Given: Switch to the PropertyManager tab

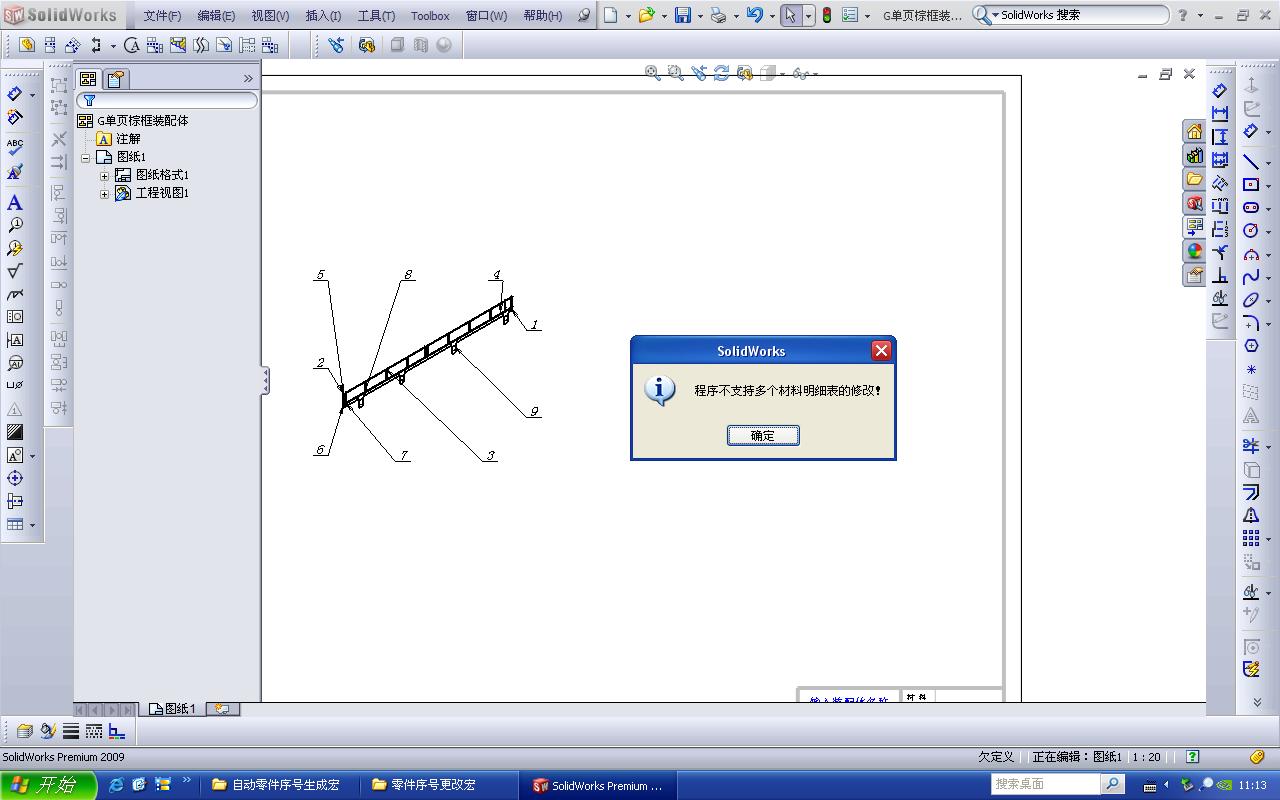Looking at the screenshot, I should tap(116, 79).
